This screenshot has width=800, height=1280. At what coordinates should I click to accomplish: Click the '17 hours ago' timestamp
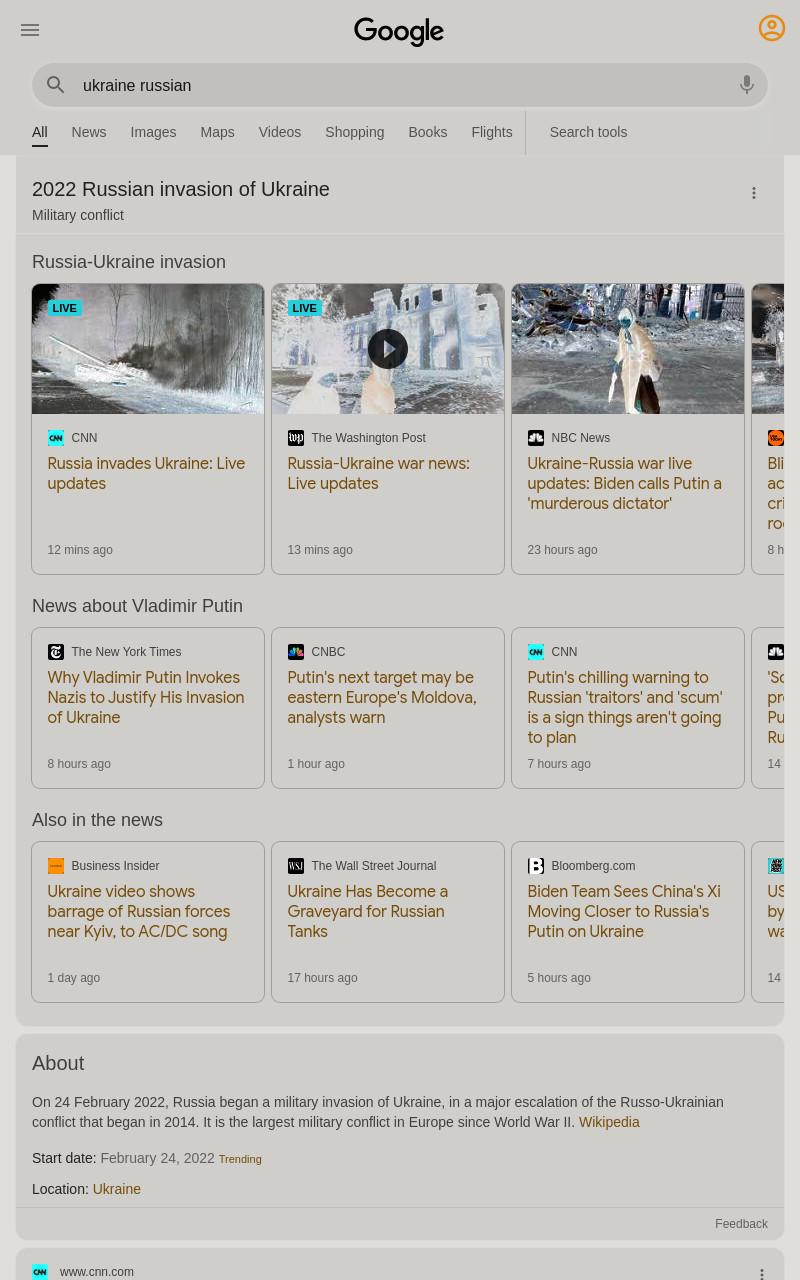coord(322,978)
